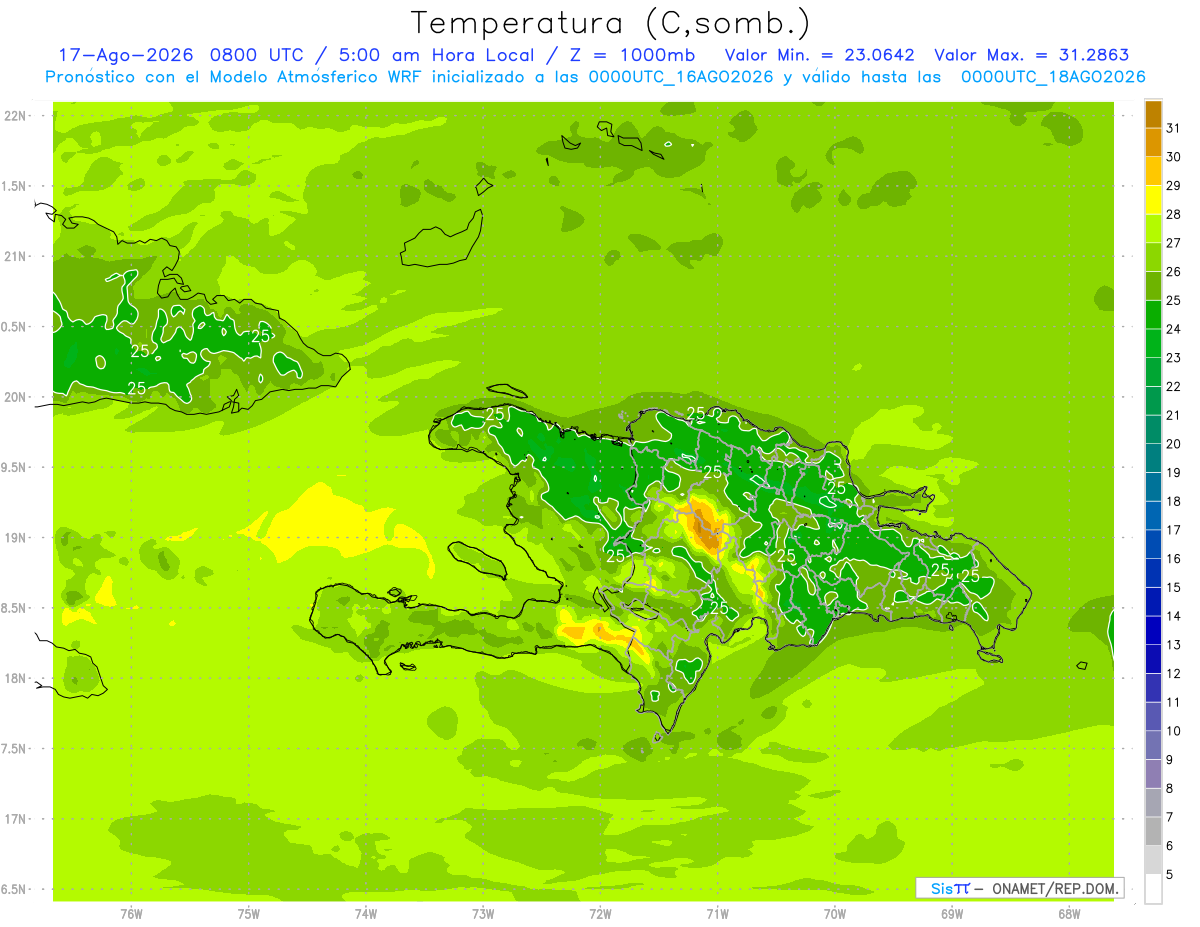The height and width of the screenshot is (927, 1200).
Task: Click the 19N latitude axis label
Action: coord(15,538)
